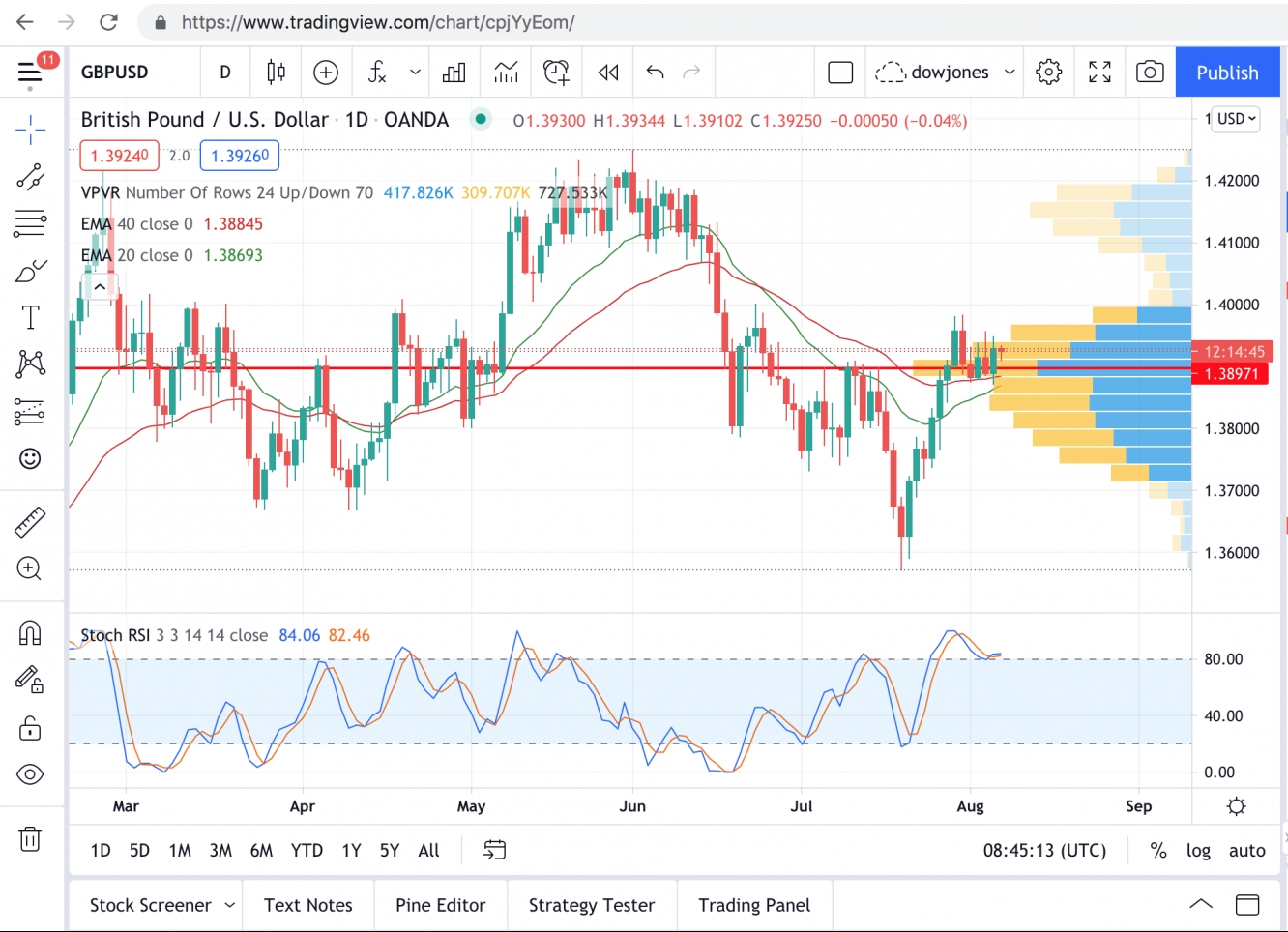Viewport: 1288px width, 932px height.
Task: Redo the chart action
Action: click(691, 73)
